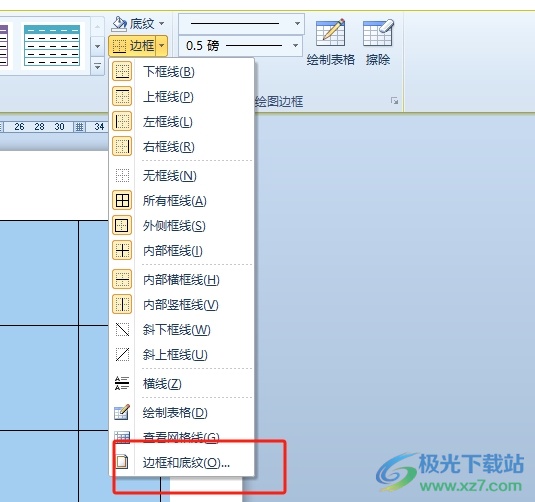
Task: Choose 右框线(R) menu entry
Action: tap(182, 146)
